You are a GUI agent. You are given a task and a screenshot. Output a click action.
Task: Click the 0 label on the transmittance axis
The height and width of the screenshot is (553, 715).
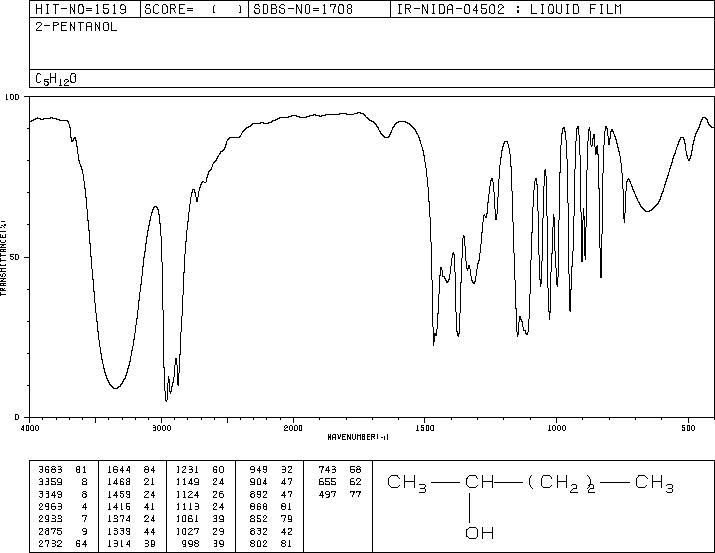[x=17, y=417]
